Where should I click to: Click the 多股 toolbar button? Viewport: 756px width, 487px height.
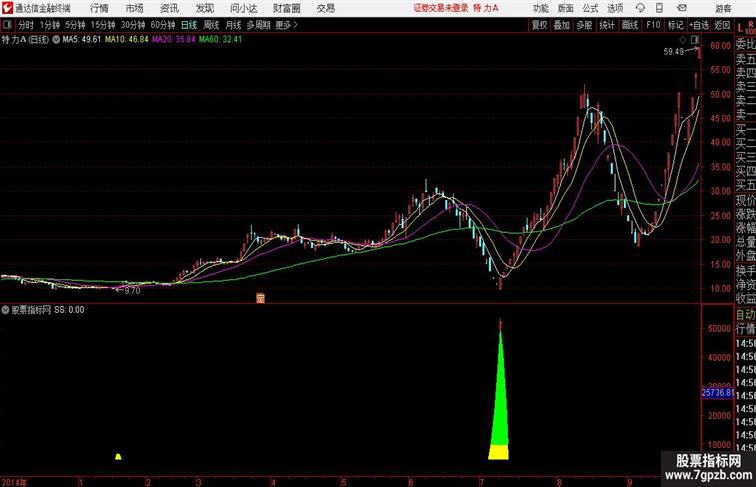tap(584, 25)
